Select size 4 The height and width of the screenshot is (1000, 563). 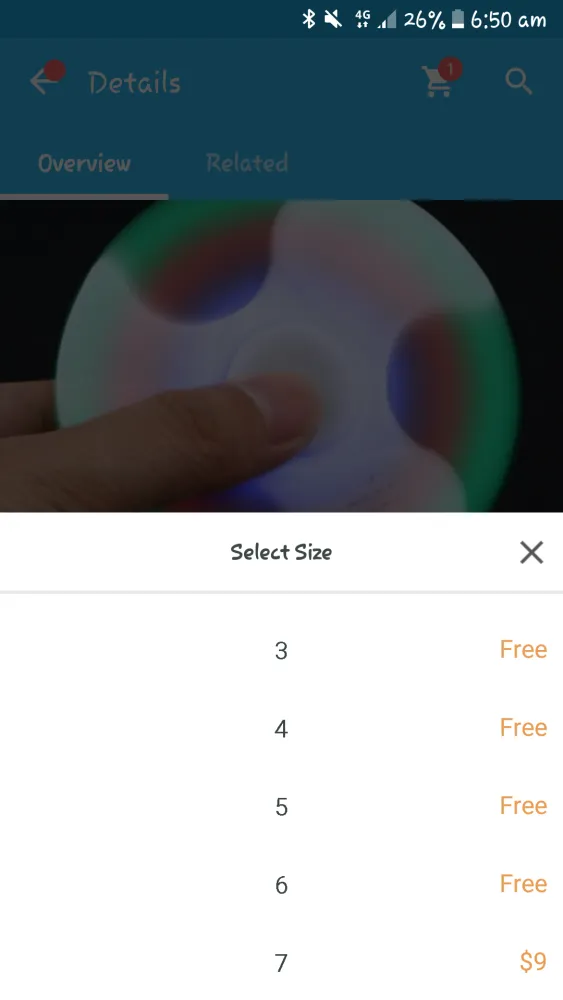coord(281,728)
